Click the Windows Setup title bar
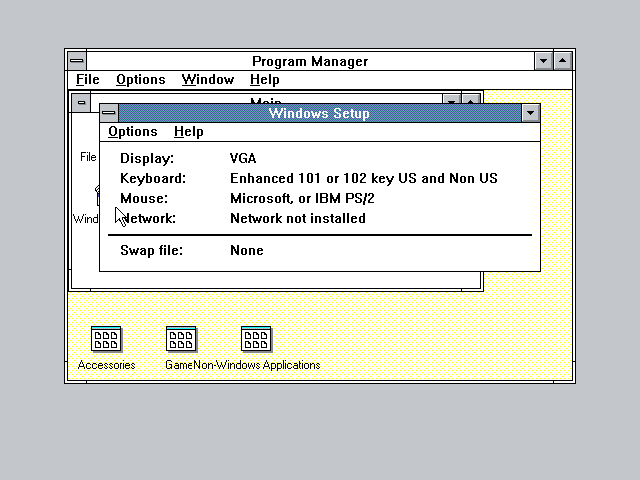The width and height of the screenshot is (640, 480). click(x=320, y=113)
